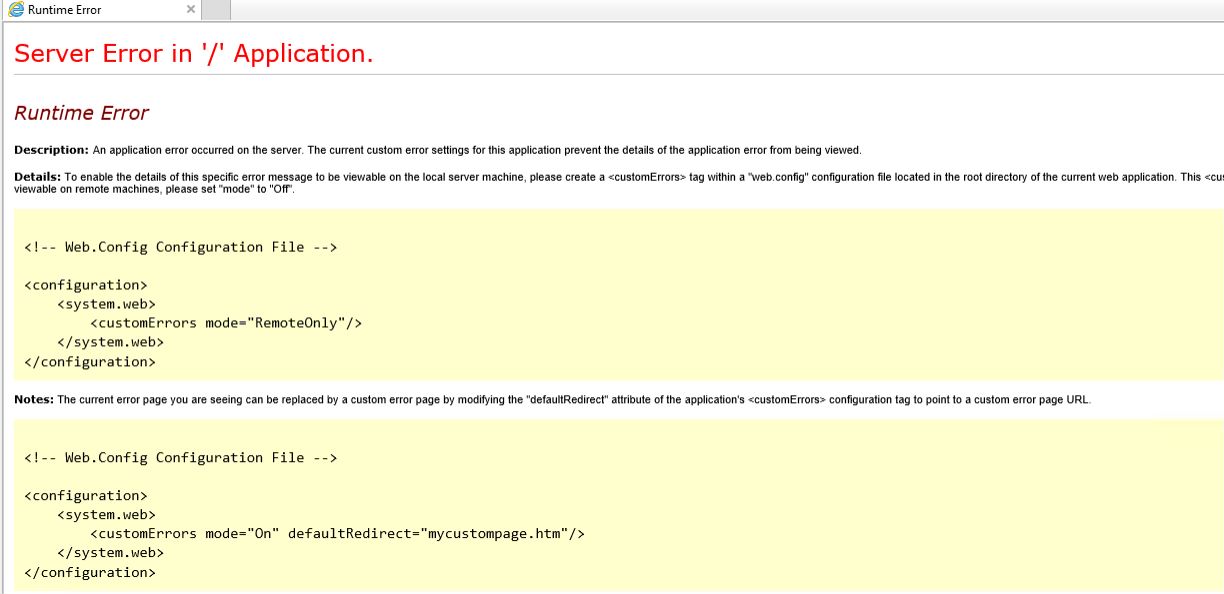This screenshot has width=1224, height=594.
Task: Click the first opening <system.web> tag
Action: click(x=106, y=304)
